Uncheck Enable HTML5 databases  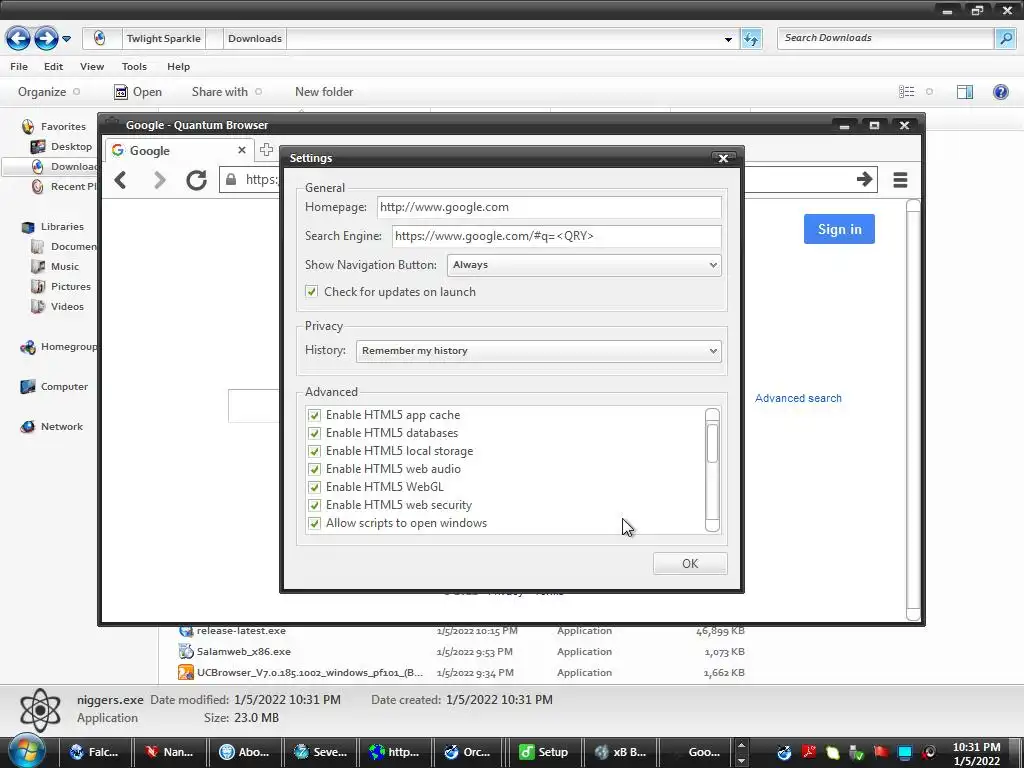click(x=314, y=433)
